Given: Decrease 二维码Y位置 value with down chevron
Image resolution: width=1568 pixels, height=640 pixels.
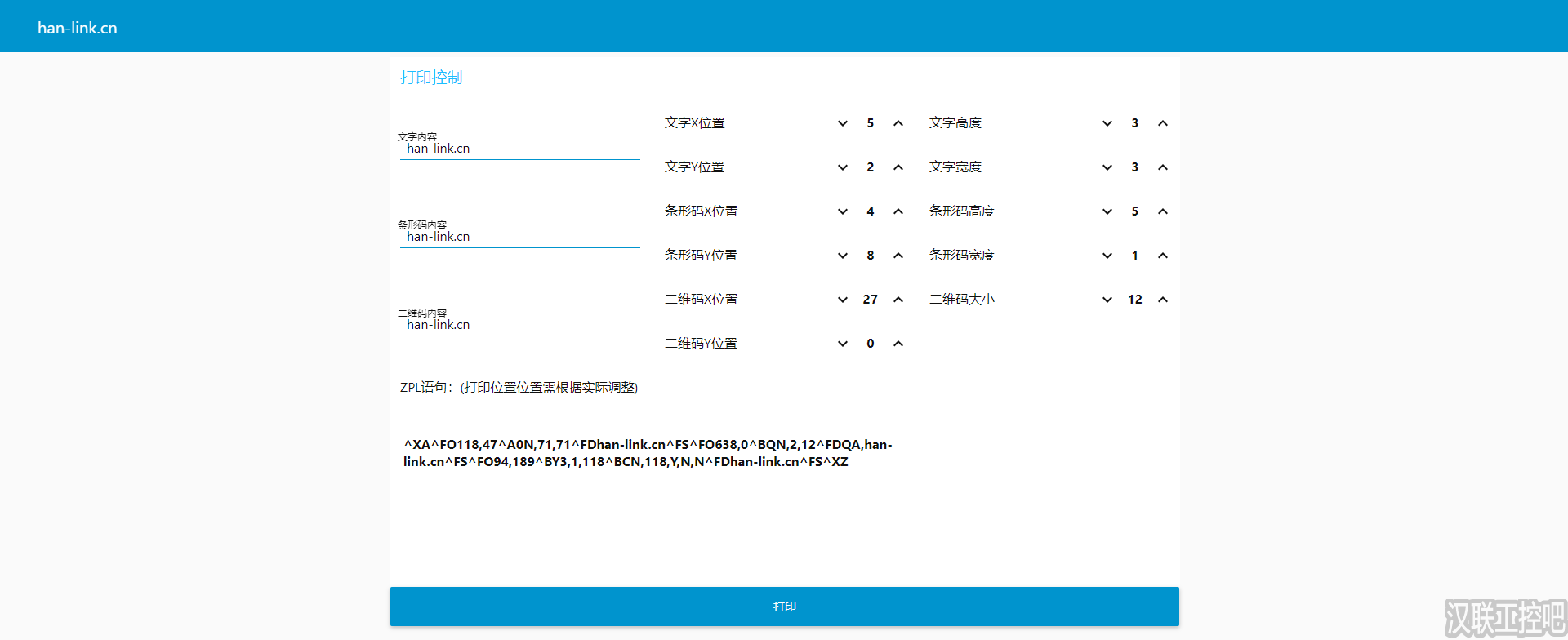Looking at the screenshot, I should [x=843, y=344].
